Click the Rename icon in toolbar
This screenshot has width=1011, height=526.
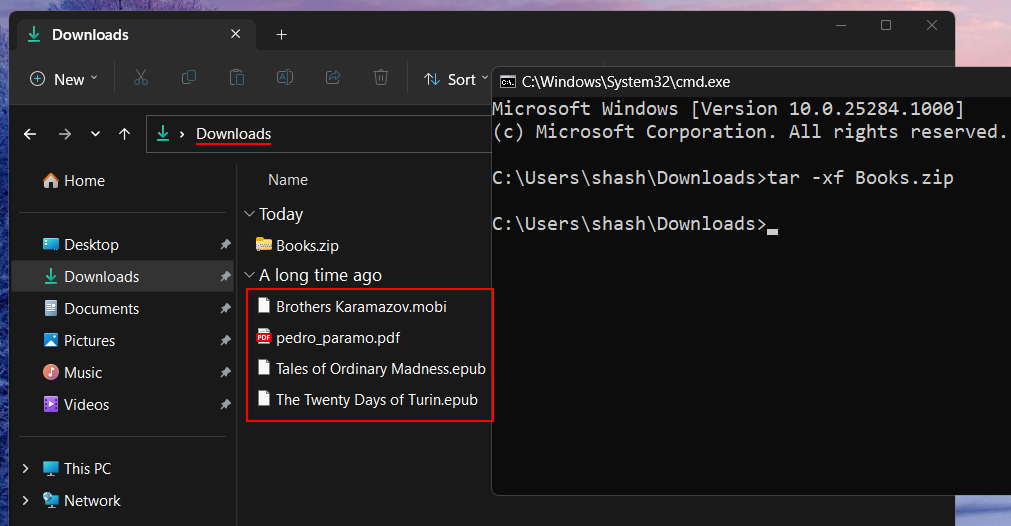pos(285,78)
